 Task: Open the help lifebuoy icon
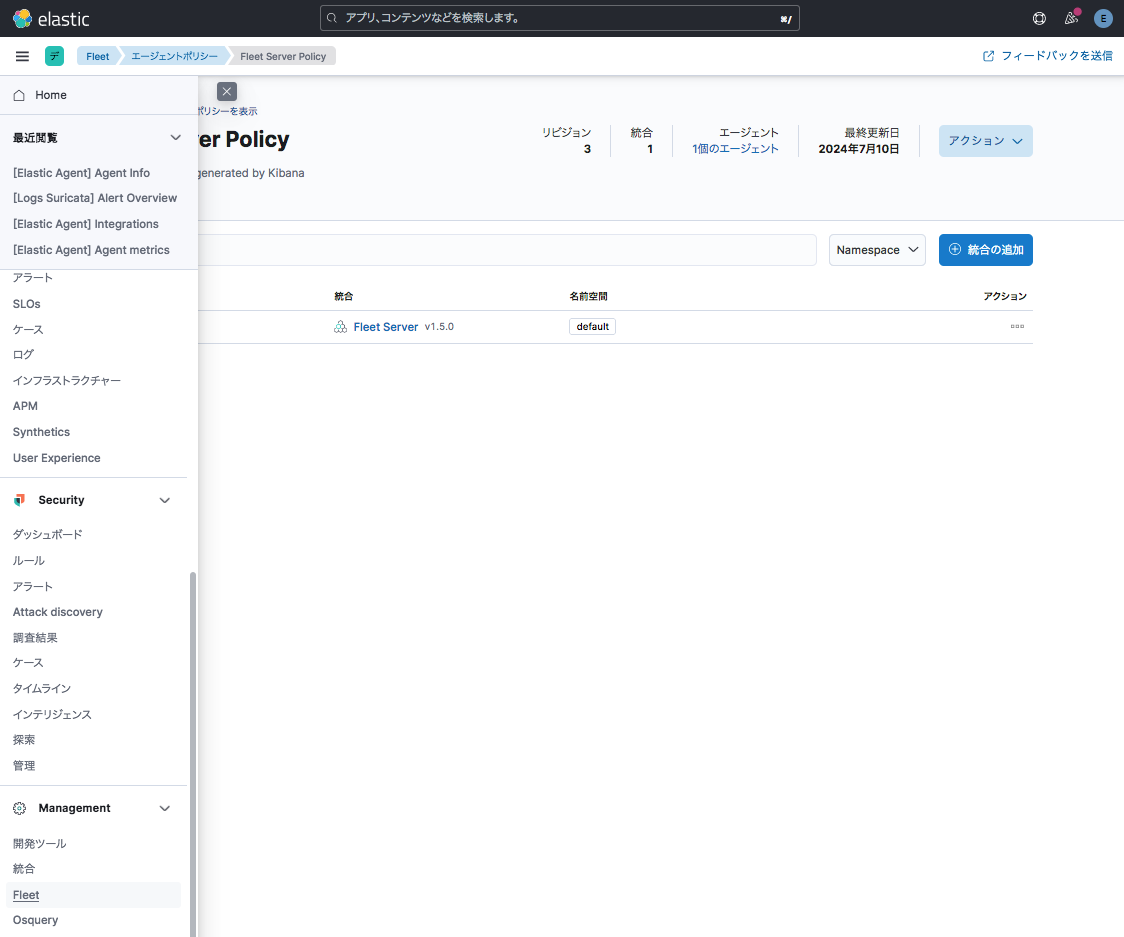[x=1039, y=18]
